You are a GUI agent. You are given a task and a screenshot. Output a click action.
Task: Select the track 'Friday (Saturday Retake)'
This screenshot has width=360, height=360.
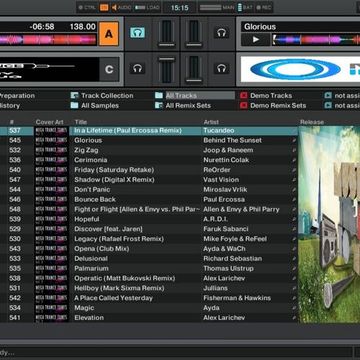coord(114,170)
